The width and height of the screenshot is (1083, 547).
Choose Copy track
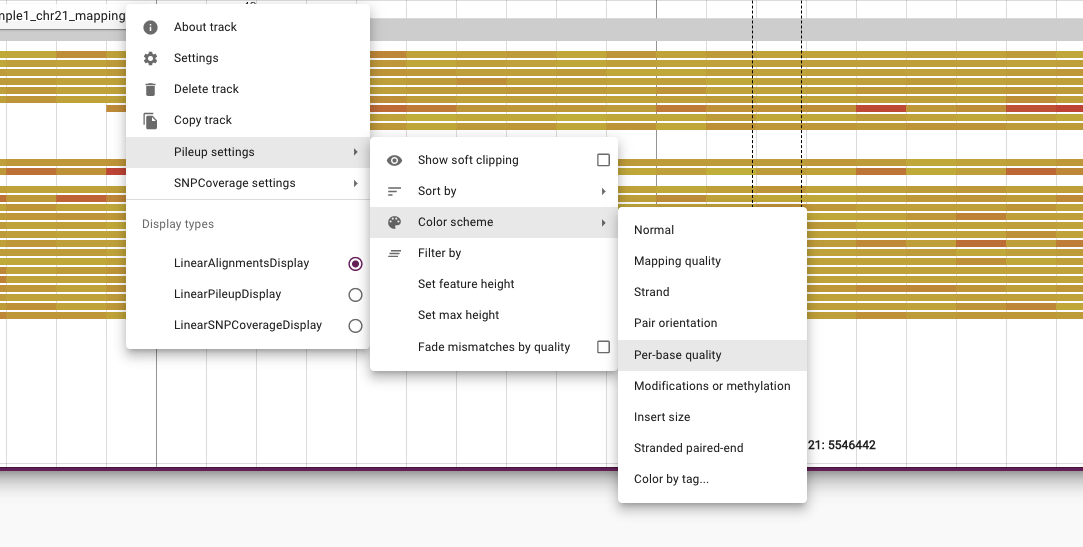[x=248, y=120]
